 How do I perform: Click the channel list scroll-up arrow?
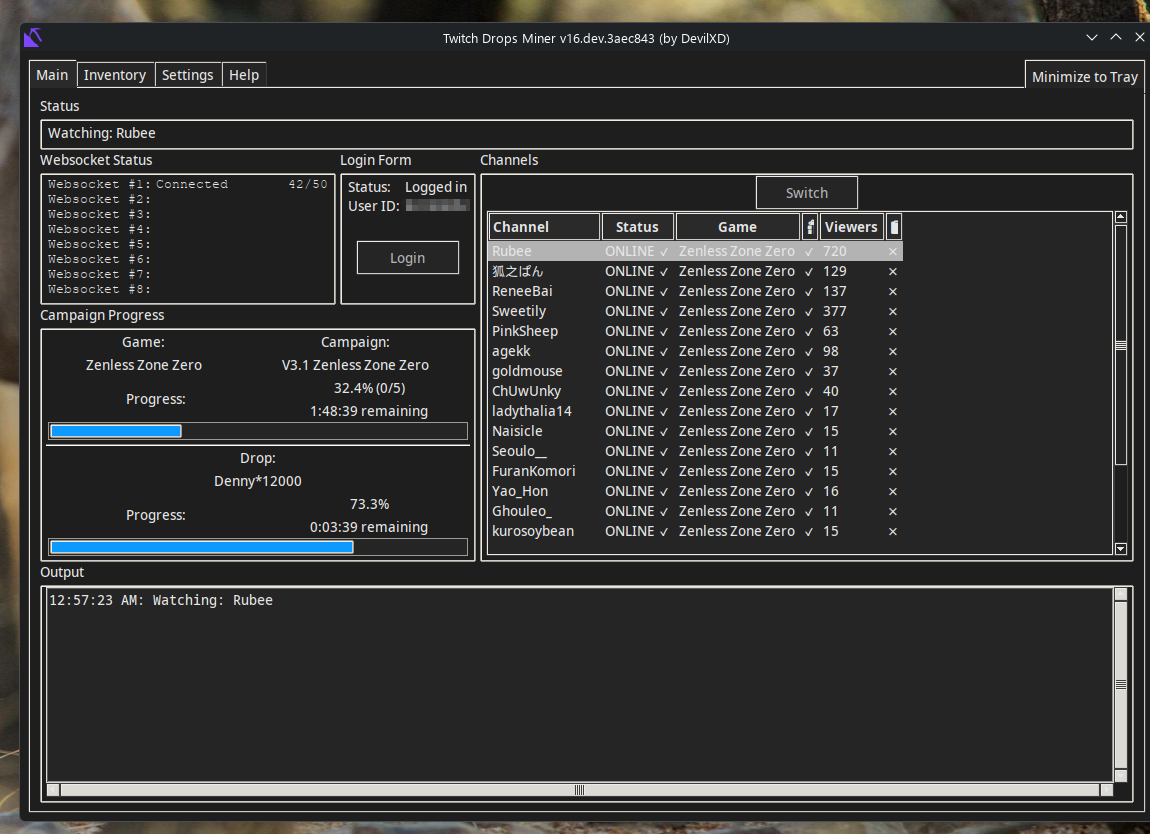tap(1121, 217)
